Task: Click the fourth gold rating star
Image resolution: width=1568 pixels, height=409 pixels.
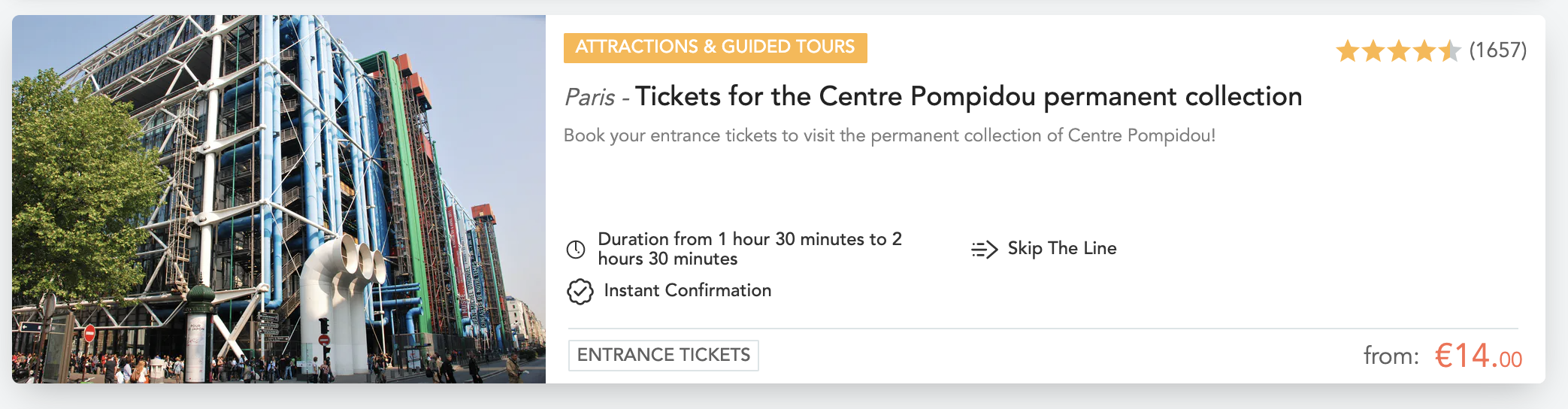Action: click(1424, 51)
